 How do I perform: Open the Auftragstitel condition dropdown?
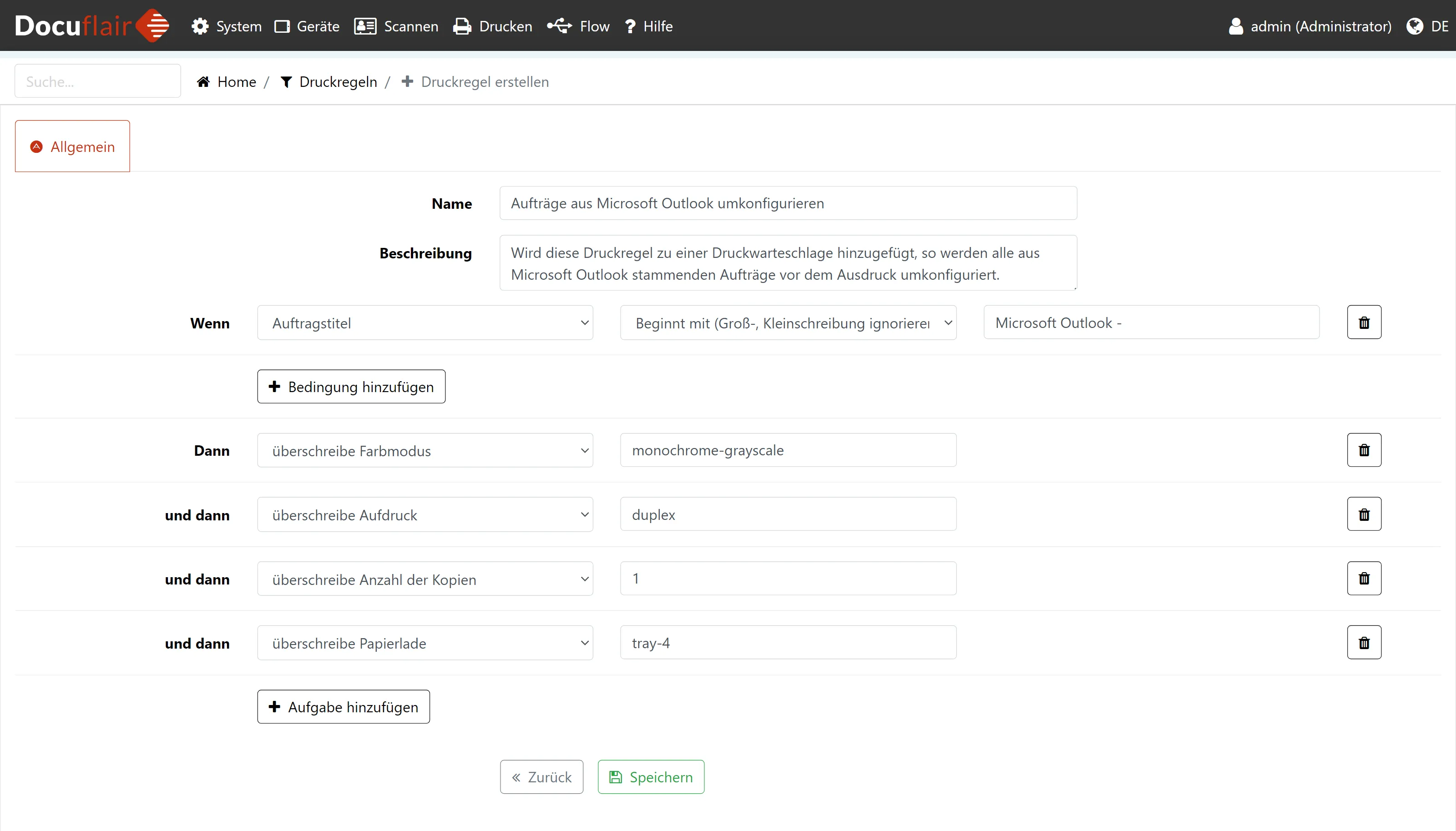[425, 323]
